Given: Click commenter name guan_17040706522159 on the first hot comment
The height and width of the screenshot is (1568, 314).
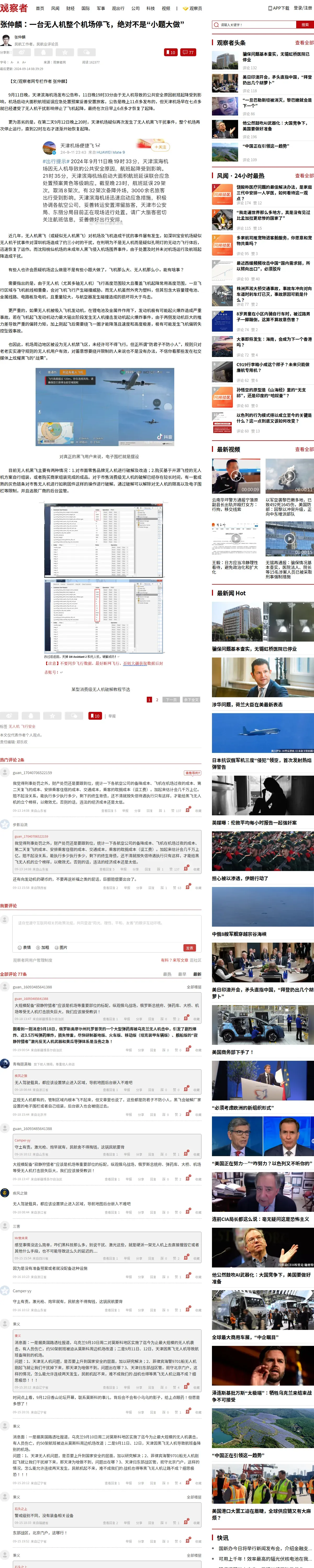Looking at the screenshot, I should (x=32, y=773).
